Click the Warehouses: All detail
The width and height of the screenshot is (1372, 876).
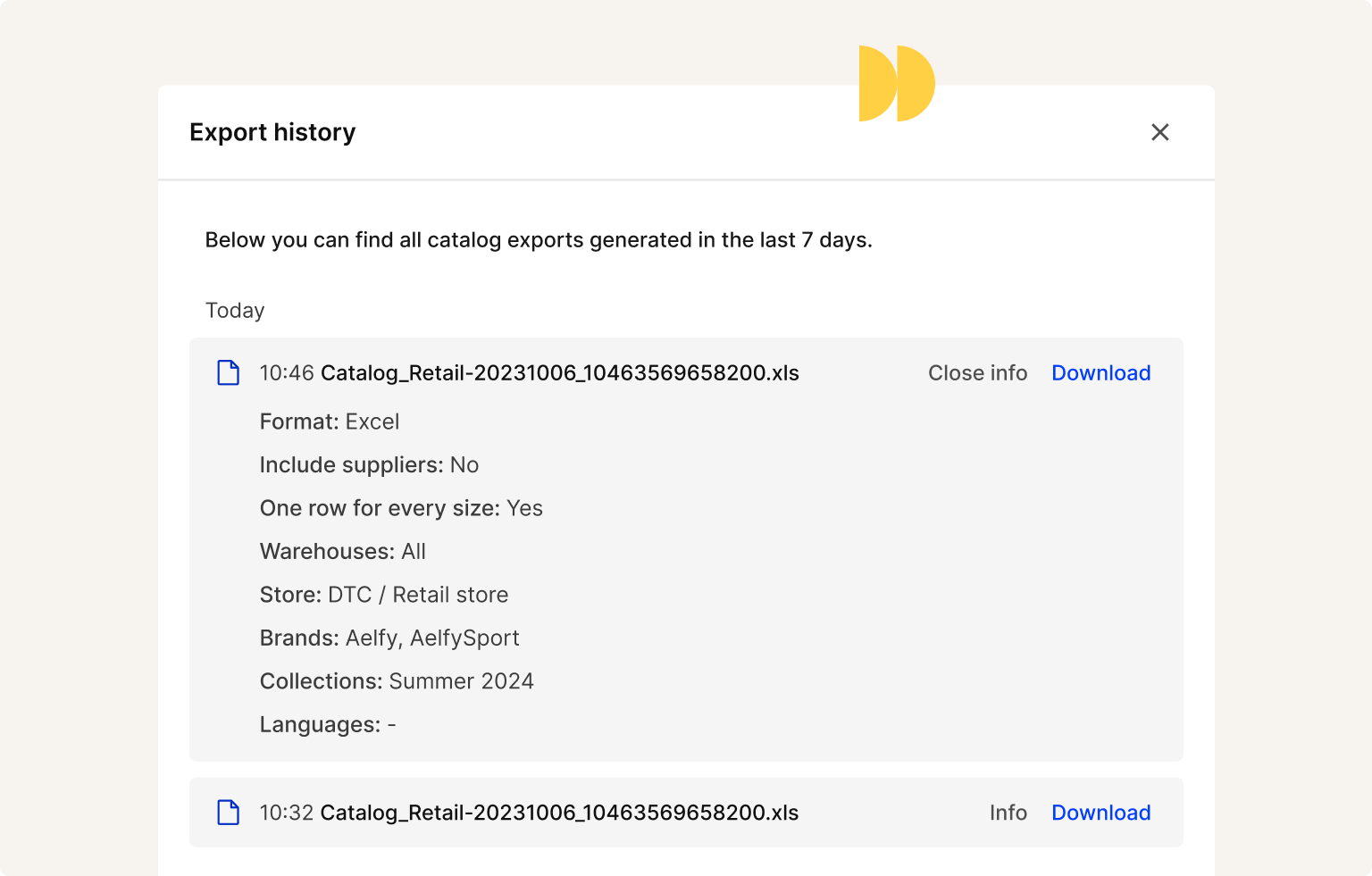pos(343,552)
